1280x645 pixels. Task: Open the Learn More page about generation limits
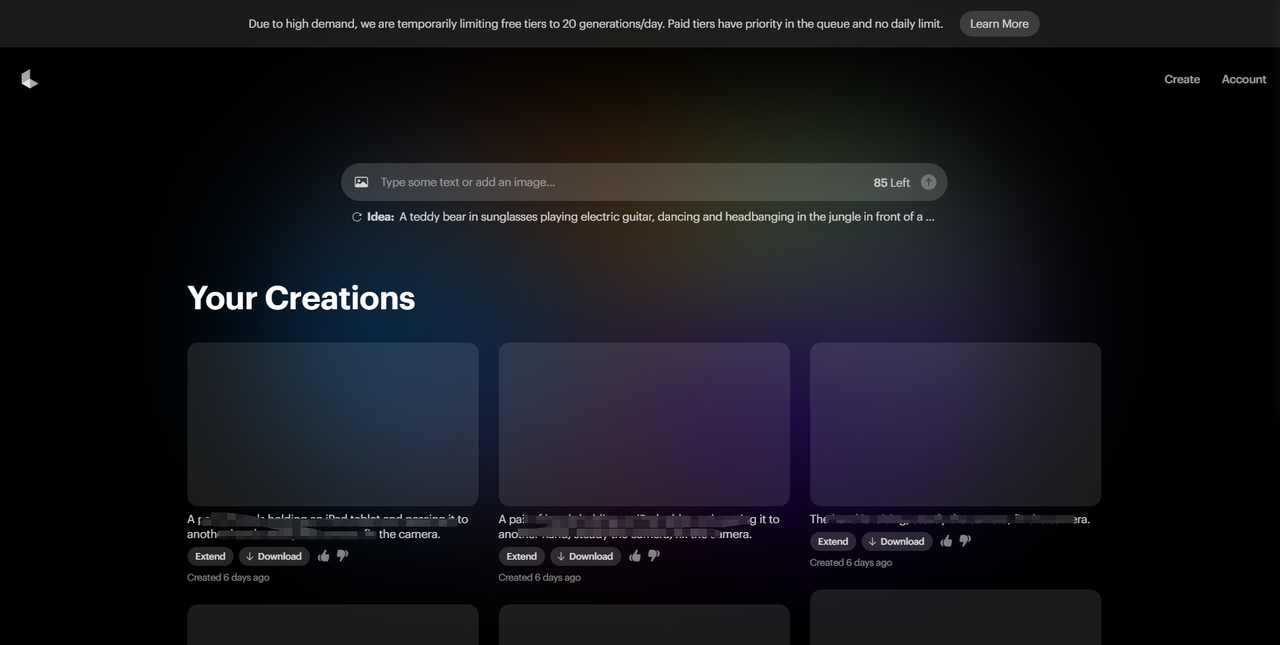[999, 23]
